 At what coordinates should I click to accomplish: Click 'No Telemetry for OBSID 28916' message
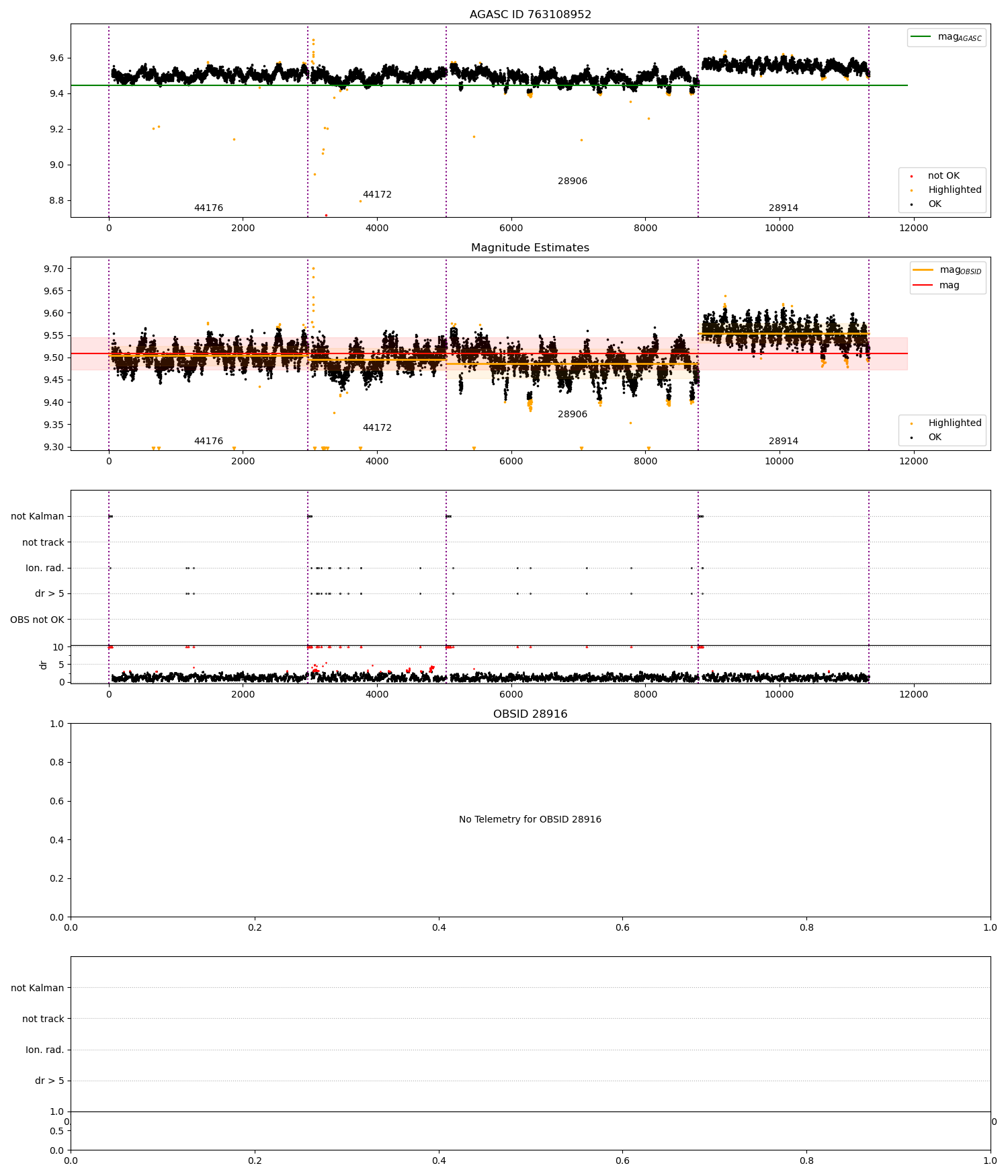[530, 820]
